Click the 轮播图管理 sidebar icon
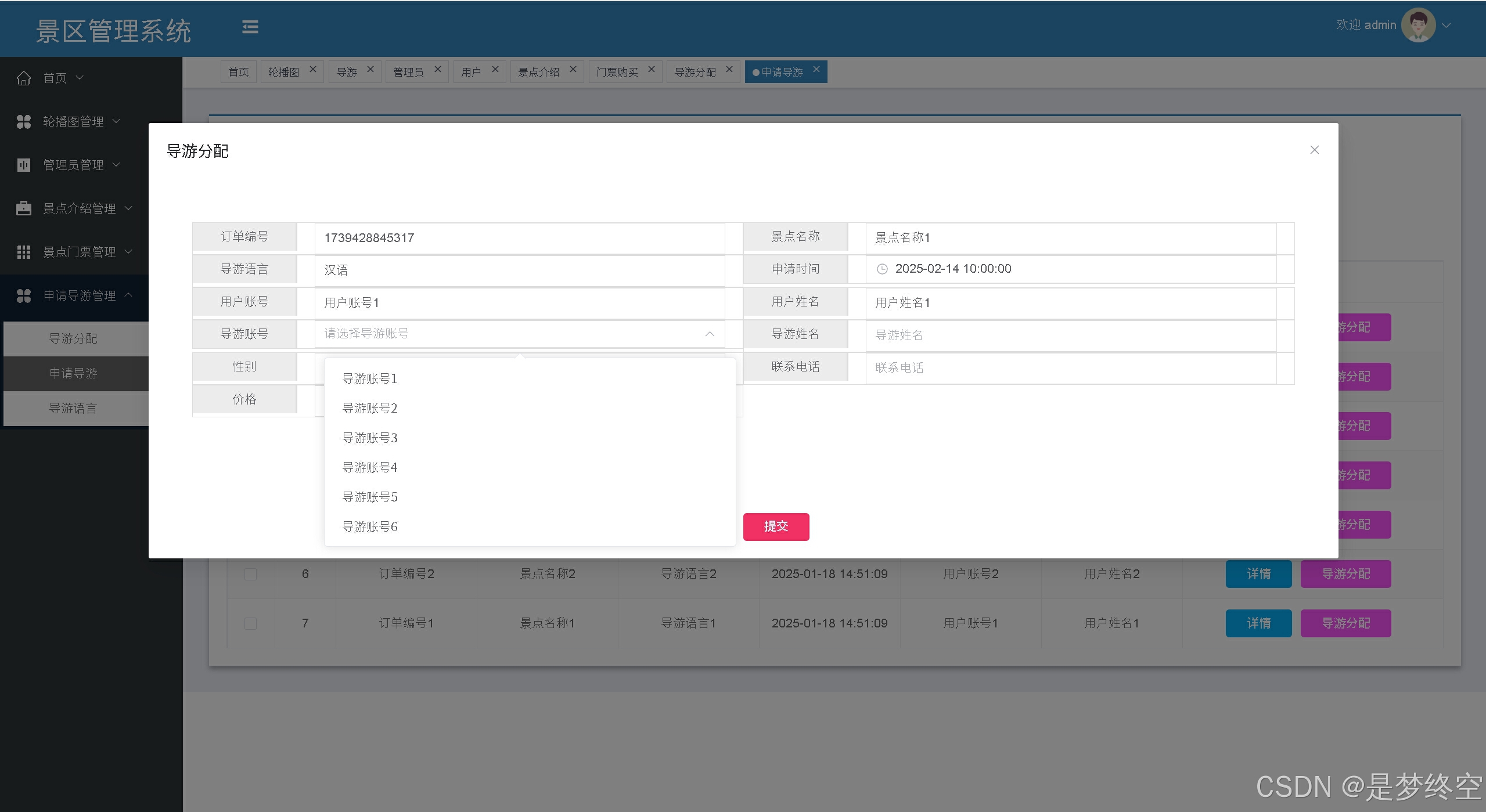Image resolution: width=1486 pixels, height=812 pixels. click(24, 121)
